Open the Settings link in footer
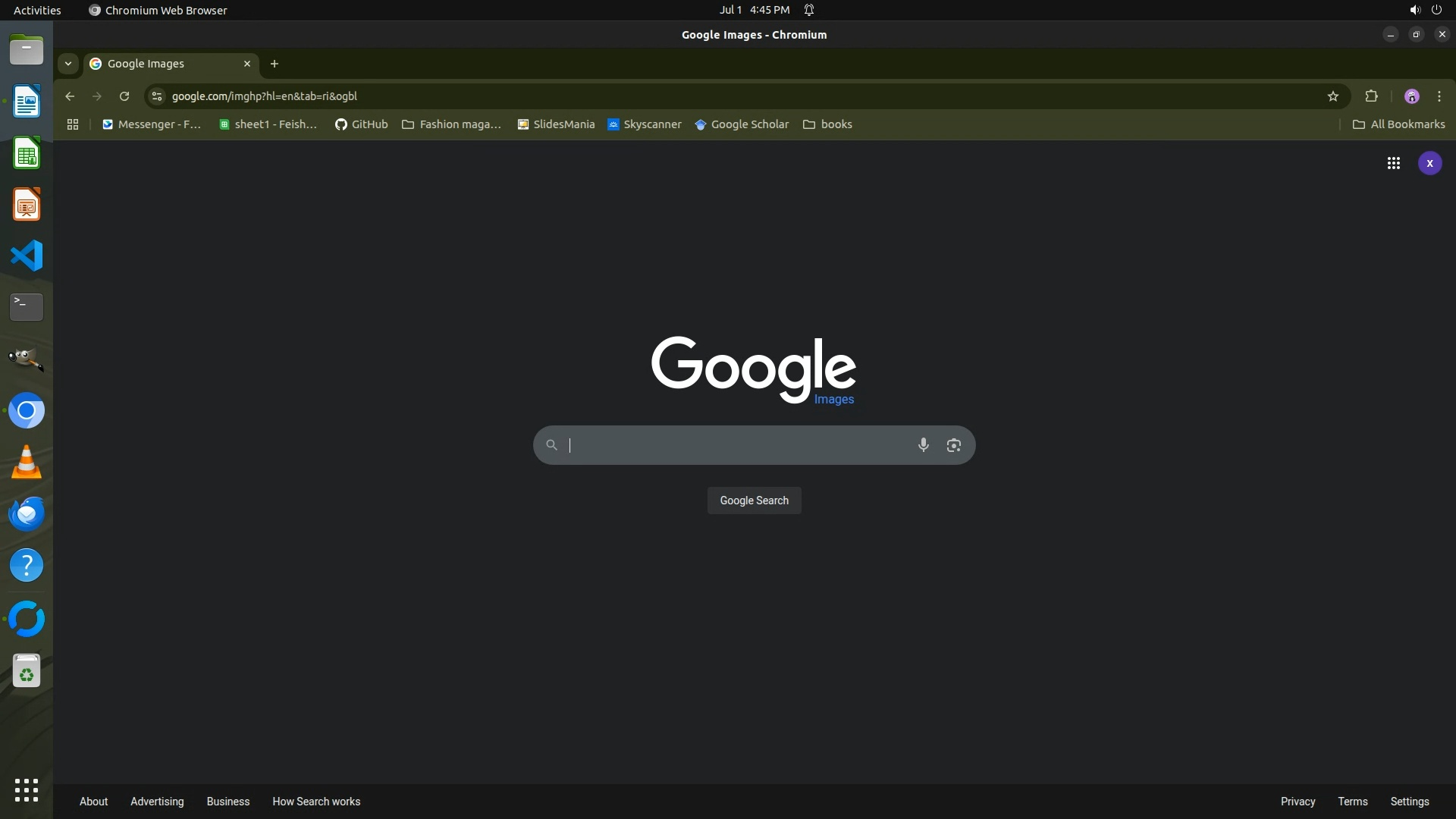Image resolution: width=1456 pixels, height=819 pixels. coord(1409,802)
